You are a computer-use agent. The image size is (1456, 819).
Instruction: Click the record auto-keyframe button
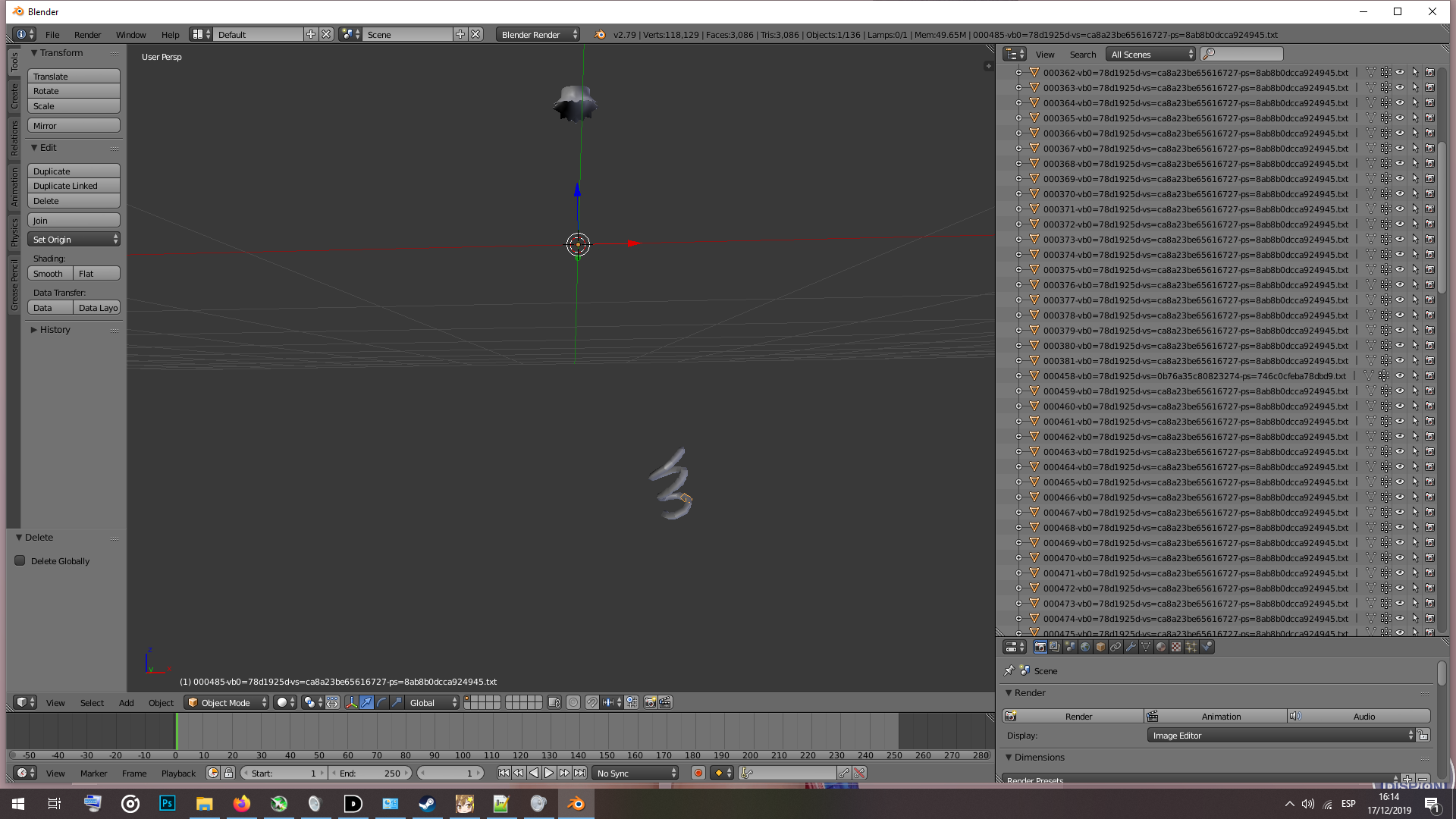click(698, 773)
